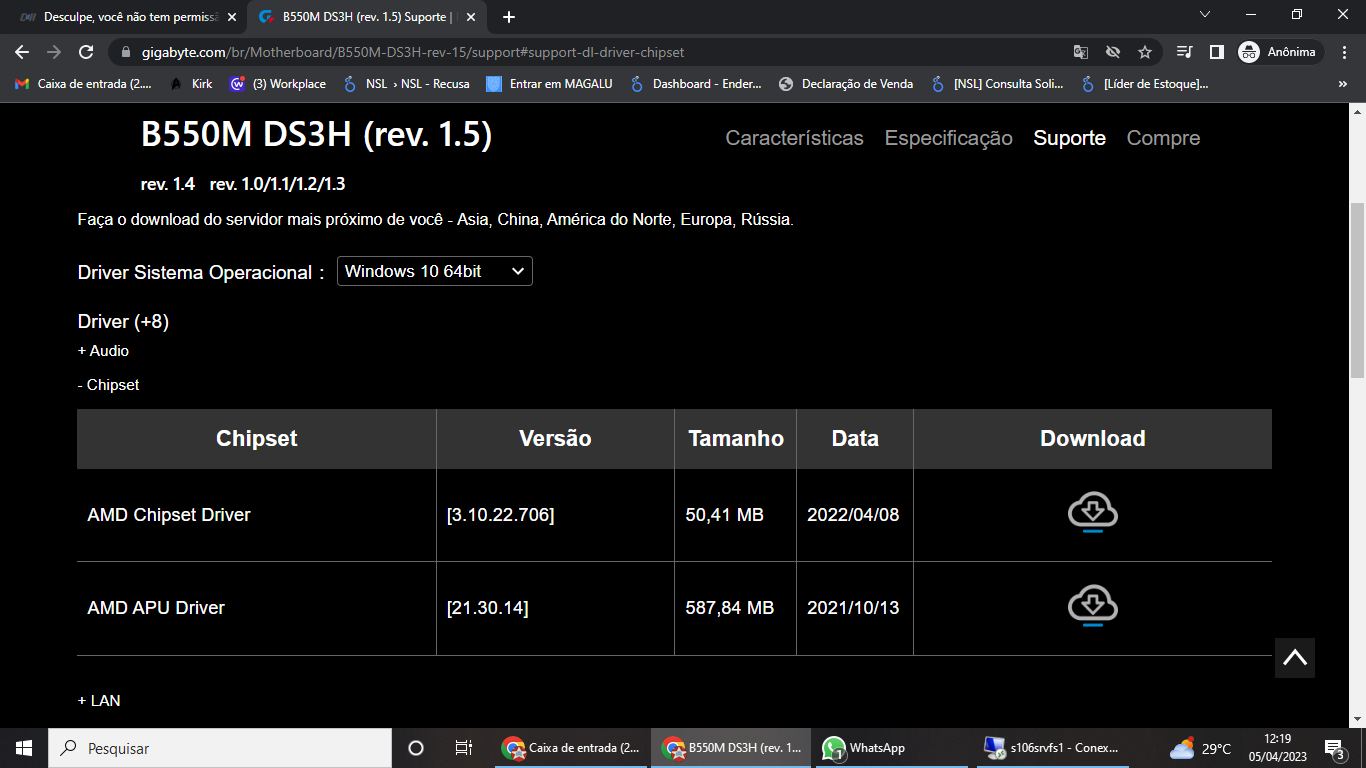
Task: Open Cortana circle on taskbar
Action: (416, 748)
